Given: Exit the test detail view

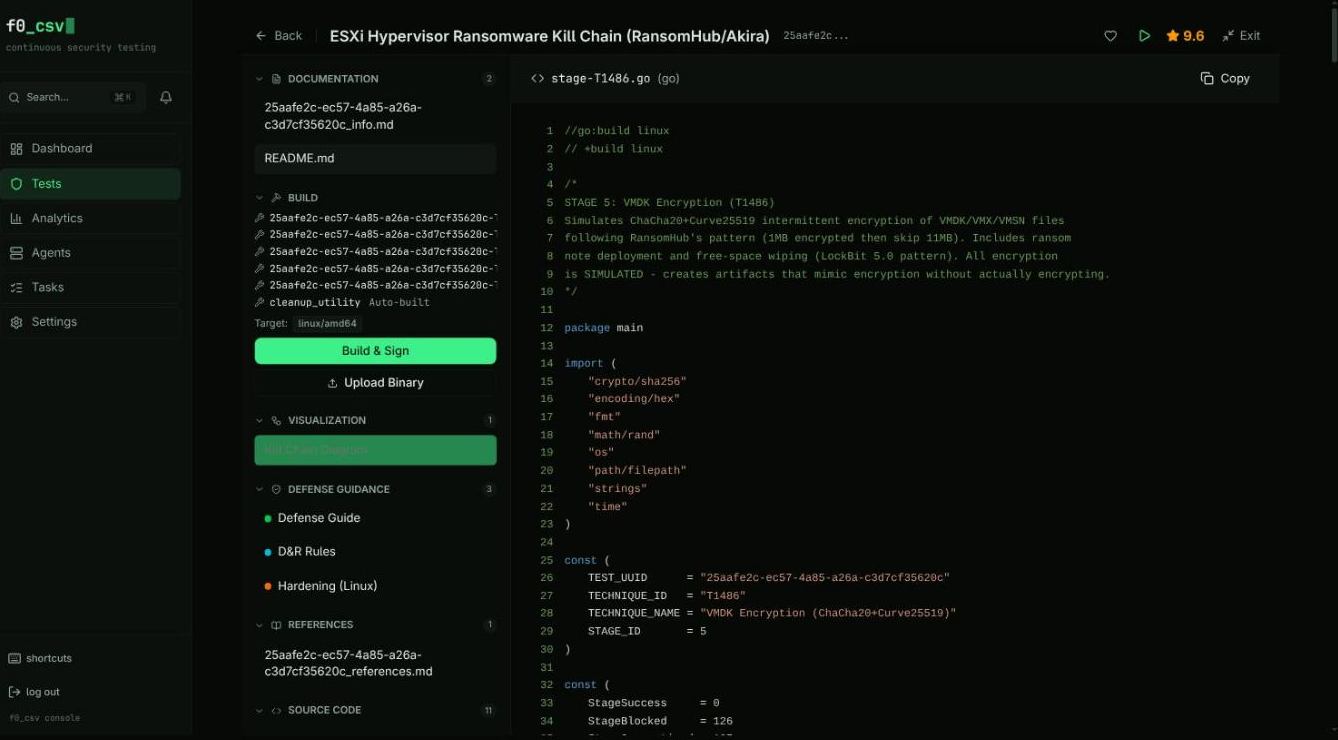Looking at the screenshot, I should pyautogui.click(x=1241, y=36).
